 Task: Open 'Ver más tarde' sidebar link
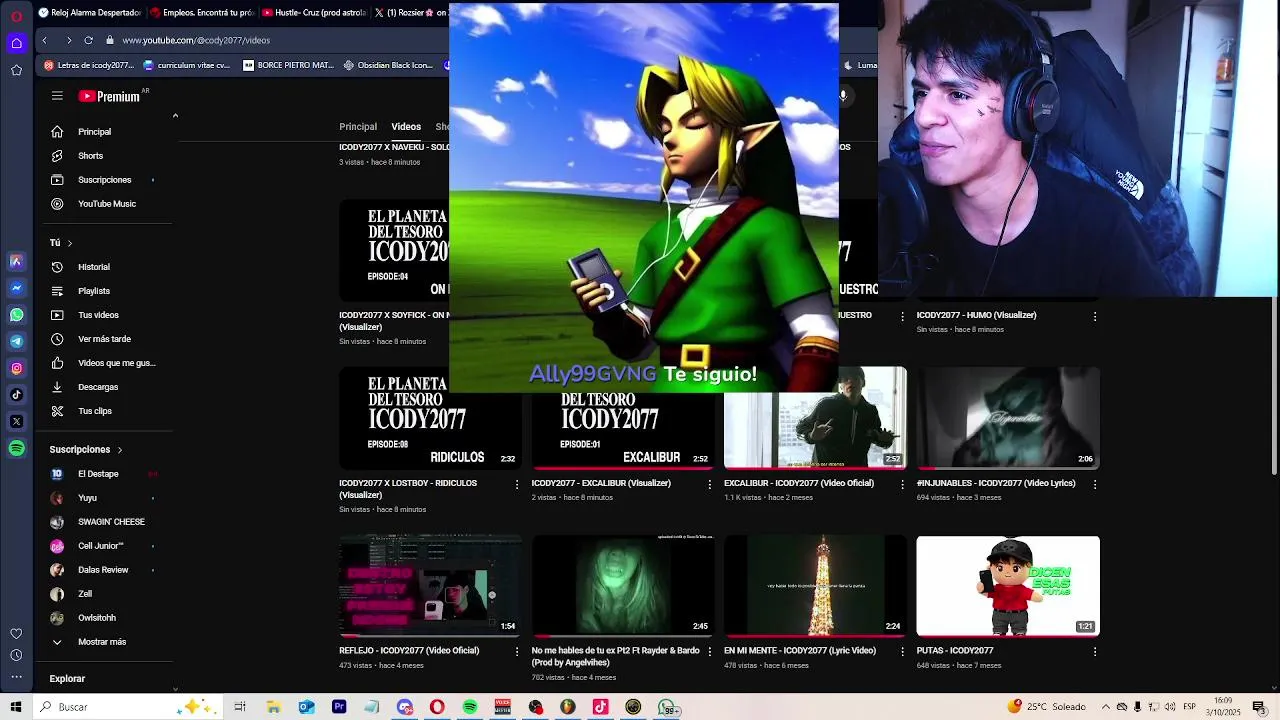click(x=105, y=339)
